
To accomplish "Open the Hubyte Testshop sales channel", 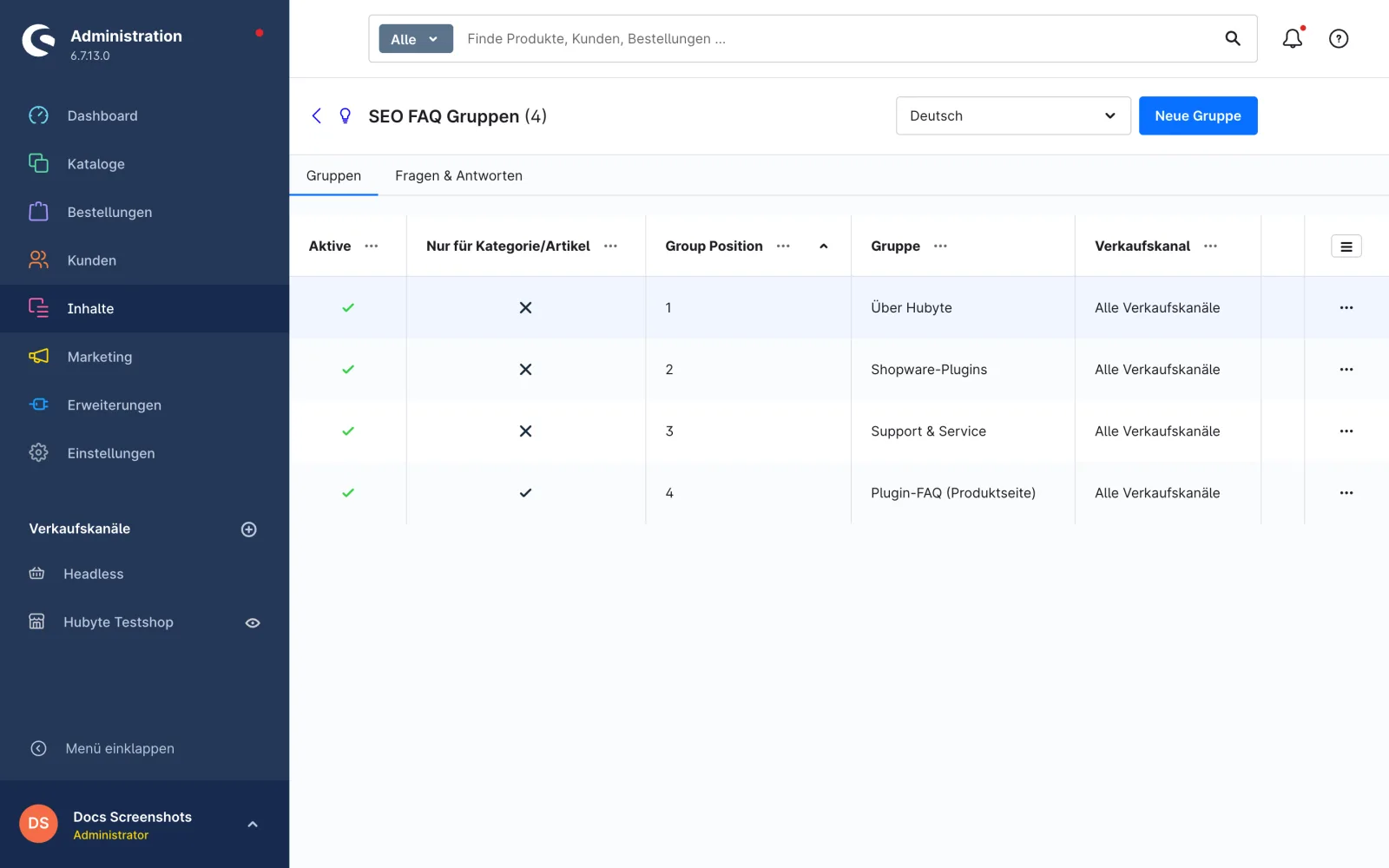I will 118,622.
